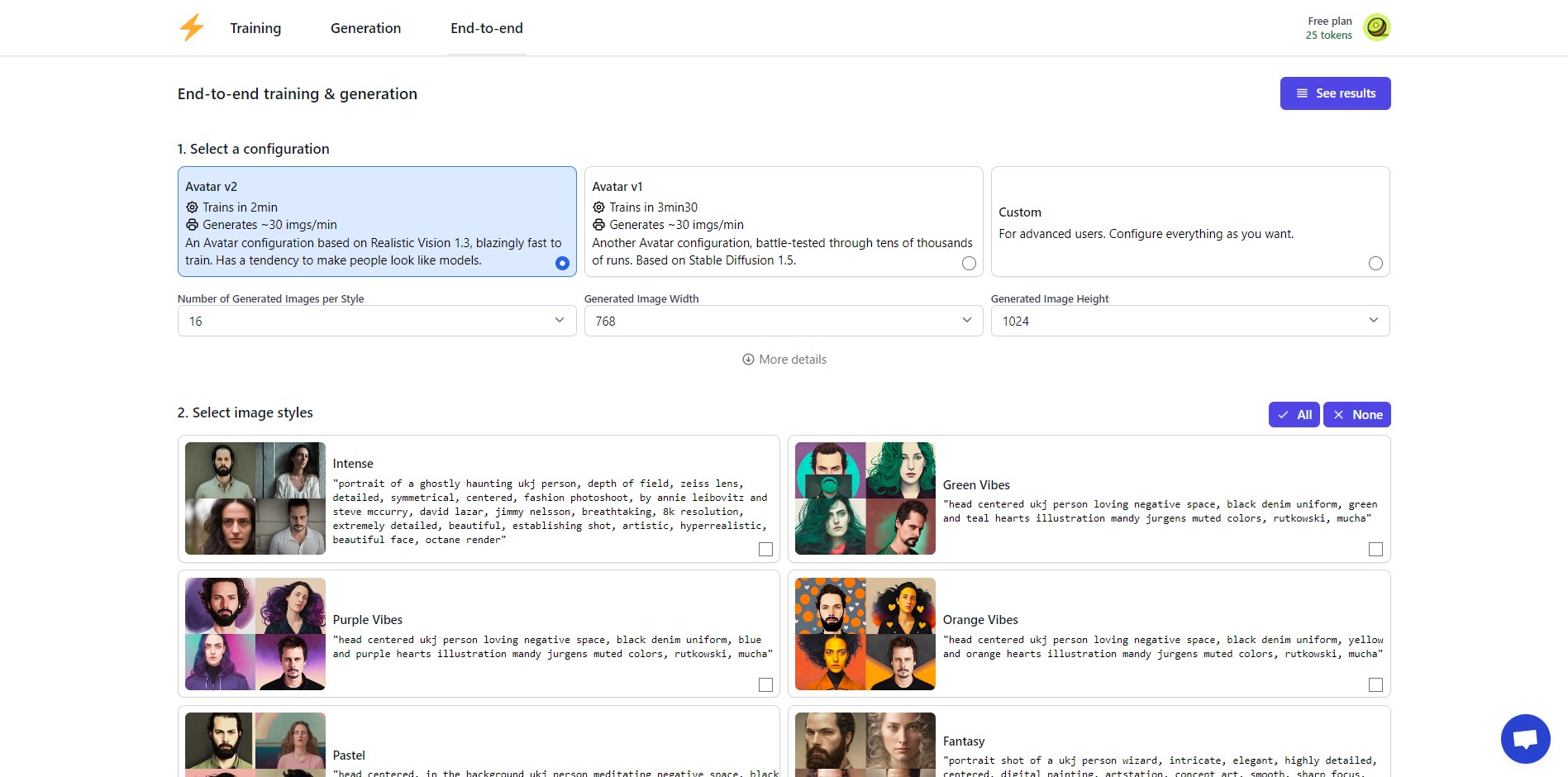Click the down-arrow circle icon beside More details

click(x=748, y=360)
